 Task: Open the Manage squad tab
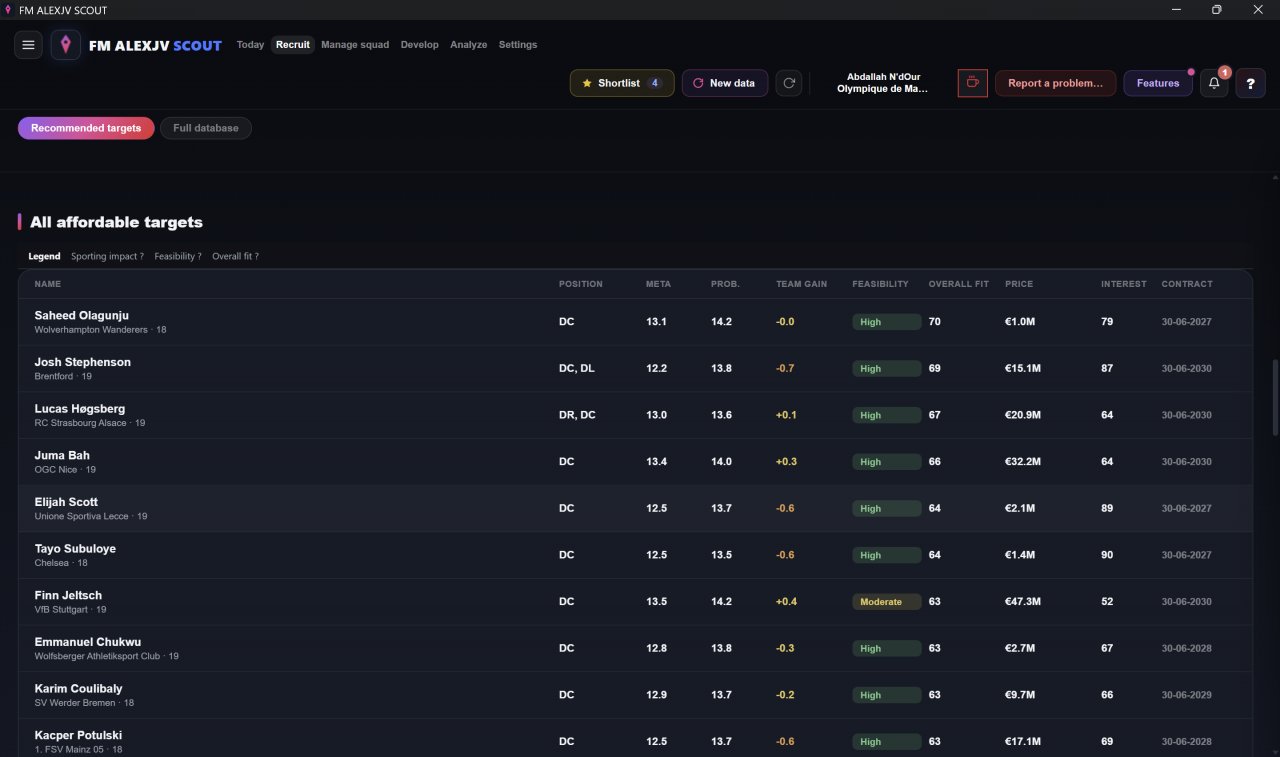click(x=355, y=45)
